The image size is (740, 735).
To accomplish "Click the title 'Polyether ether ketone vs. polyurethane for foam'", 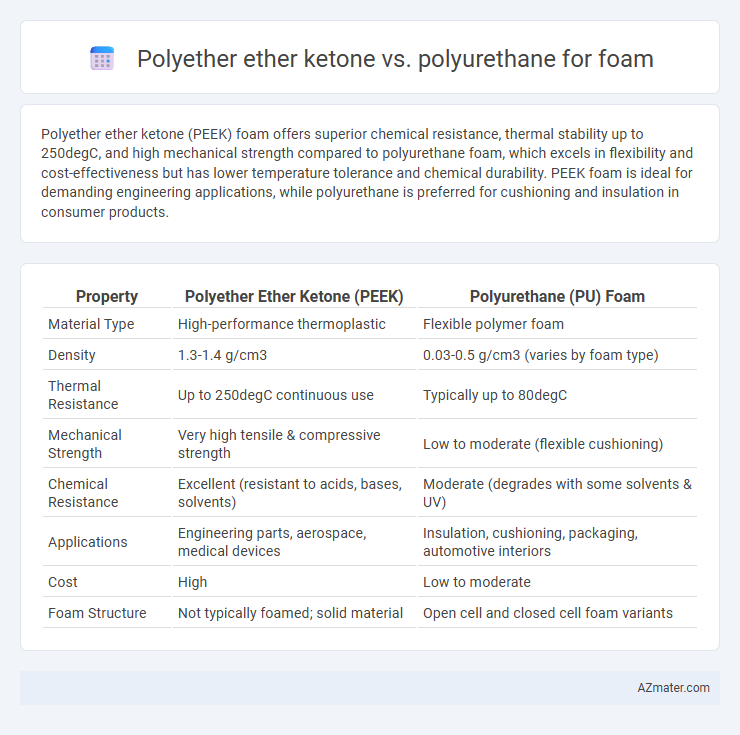I will [395, 59].
